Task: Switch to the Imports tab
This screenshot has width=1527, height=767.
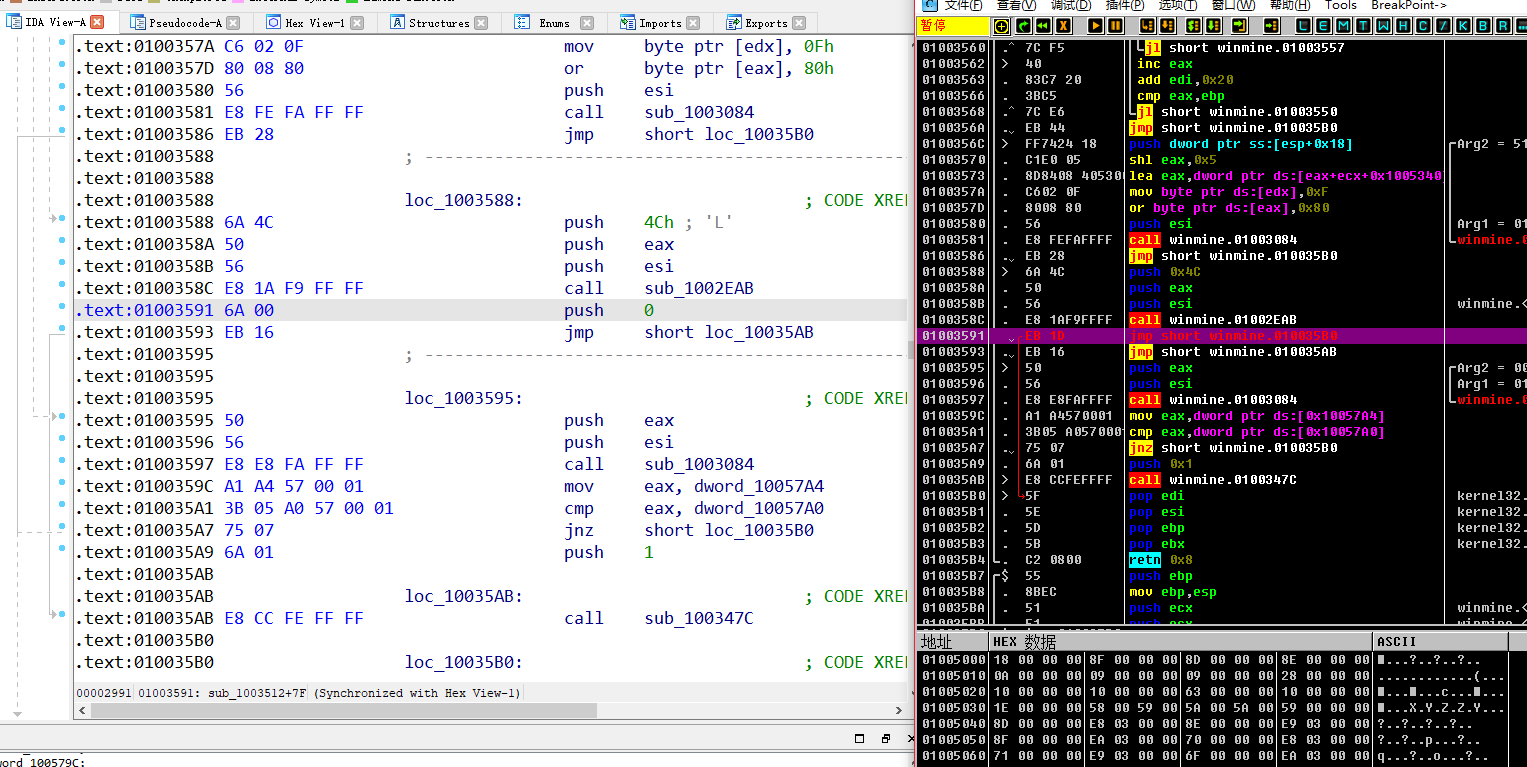Action: tap(660, 22)
